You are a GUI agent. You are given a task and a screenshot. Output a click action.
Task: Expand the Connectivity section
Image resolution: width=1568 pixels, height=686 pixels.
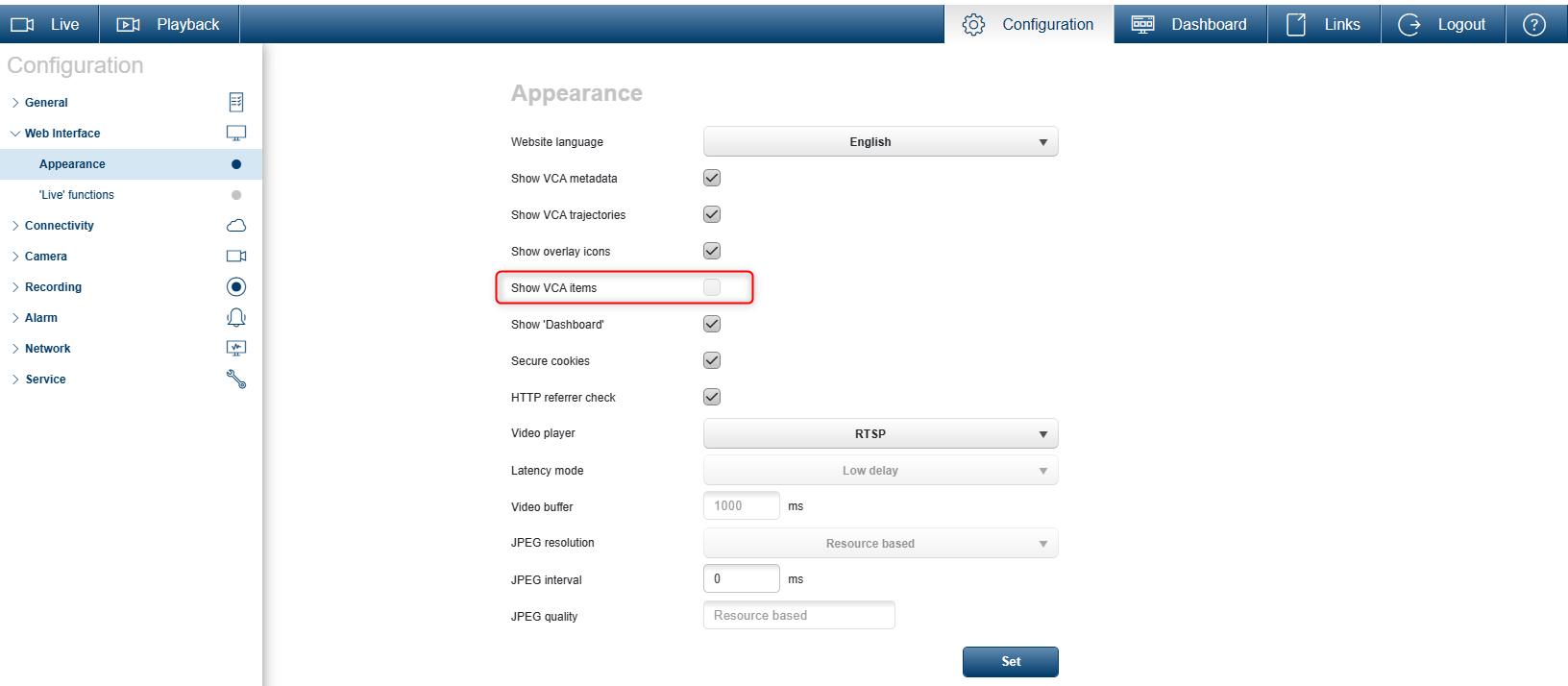[59, 226]
